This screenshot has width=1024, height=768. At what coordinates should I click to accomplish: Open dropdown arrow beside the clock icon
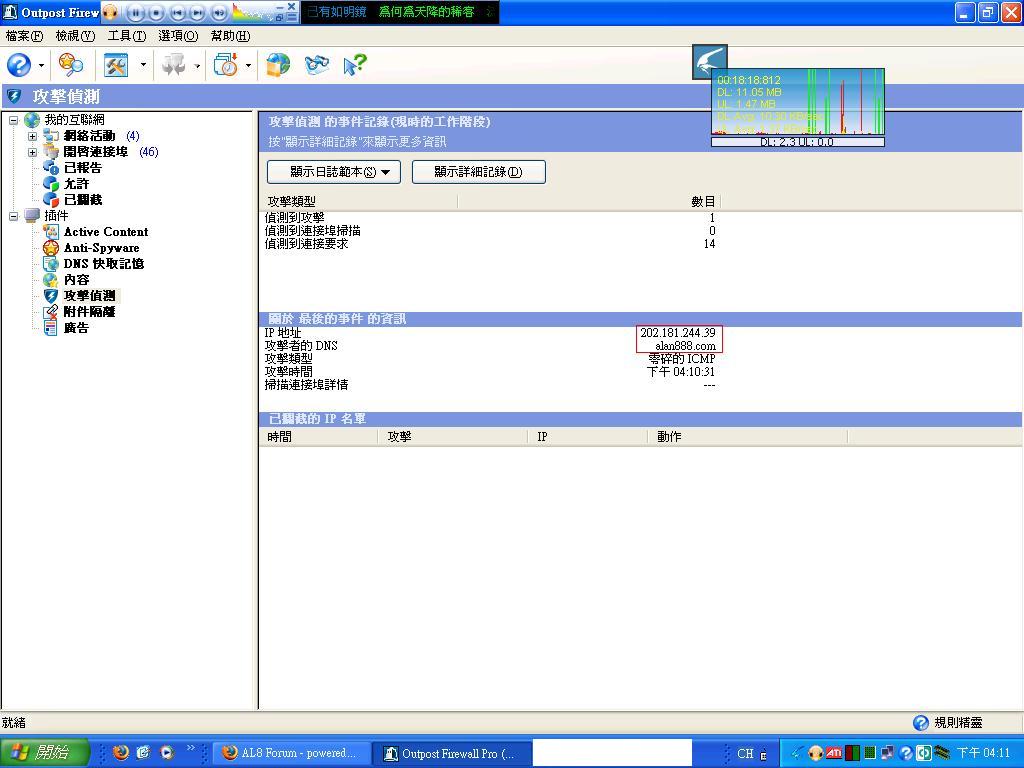[248, 65]
